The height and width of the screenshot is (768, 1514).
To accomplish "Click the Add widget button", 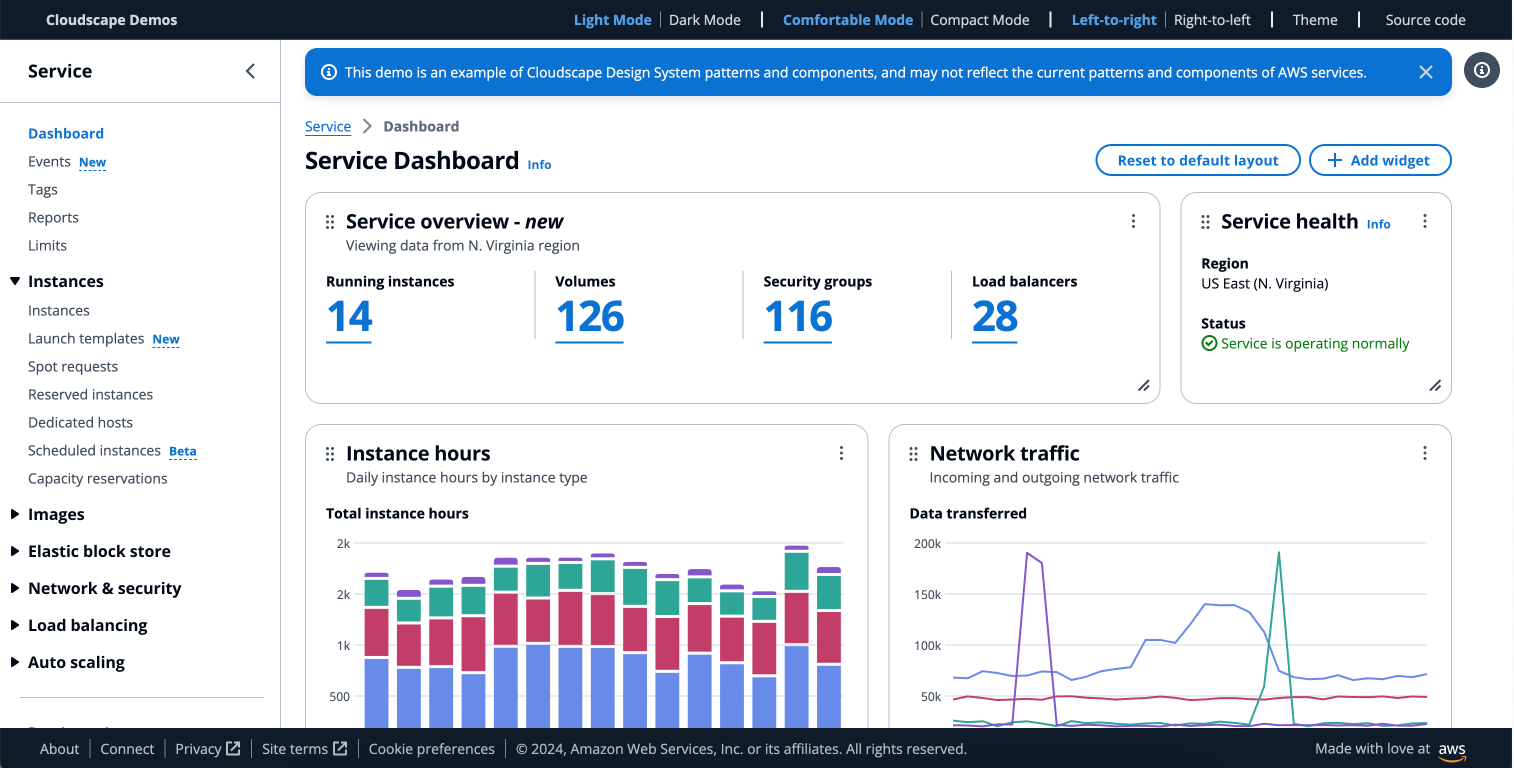I will pyautogui.click(x=1379, y=160).
